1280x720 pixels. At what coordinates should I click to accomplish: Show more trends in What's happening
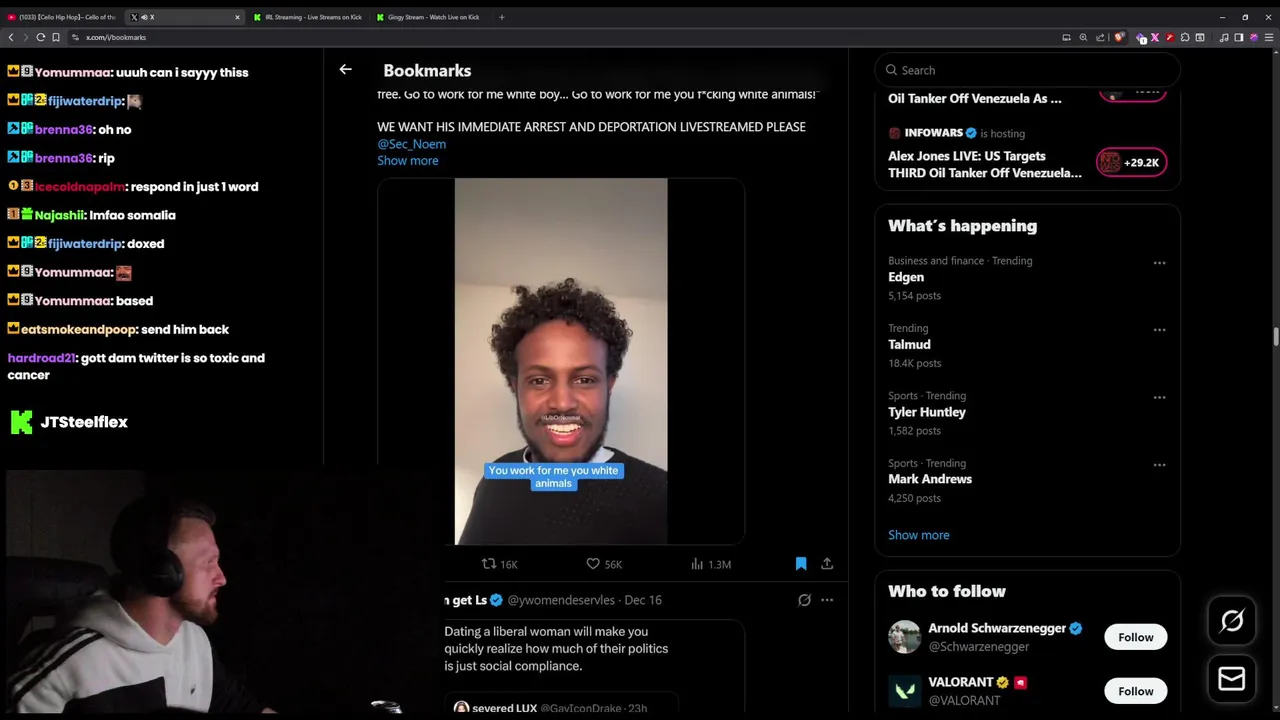(918, 535)
